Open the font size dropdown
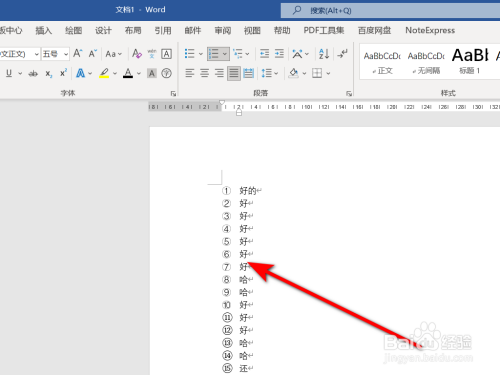Viewport: 500px width, 375px height. tap(66, 54)
